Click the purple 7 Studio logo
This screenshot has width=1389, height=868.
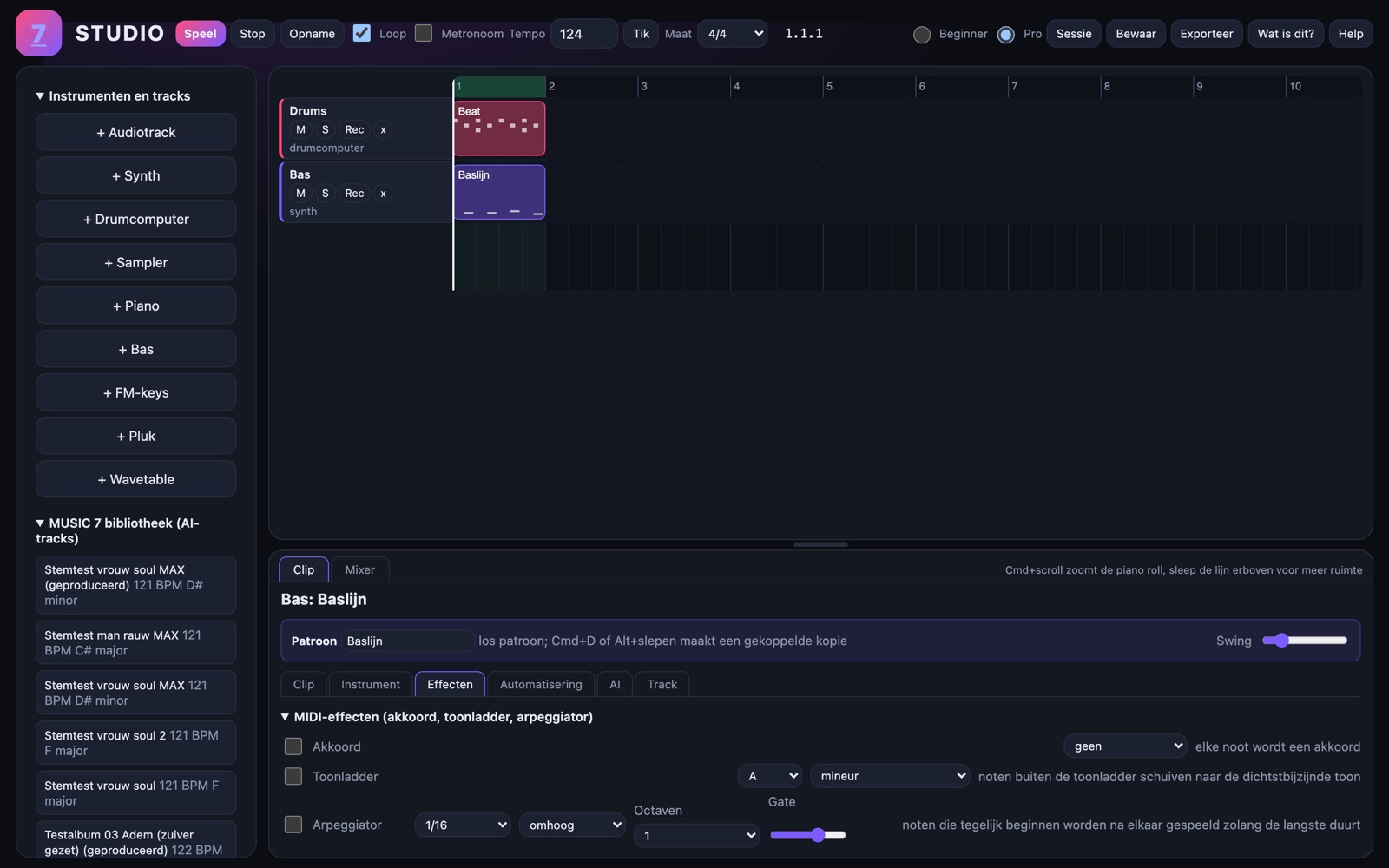[38, 33]
